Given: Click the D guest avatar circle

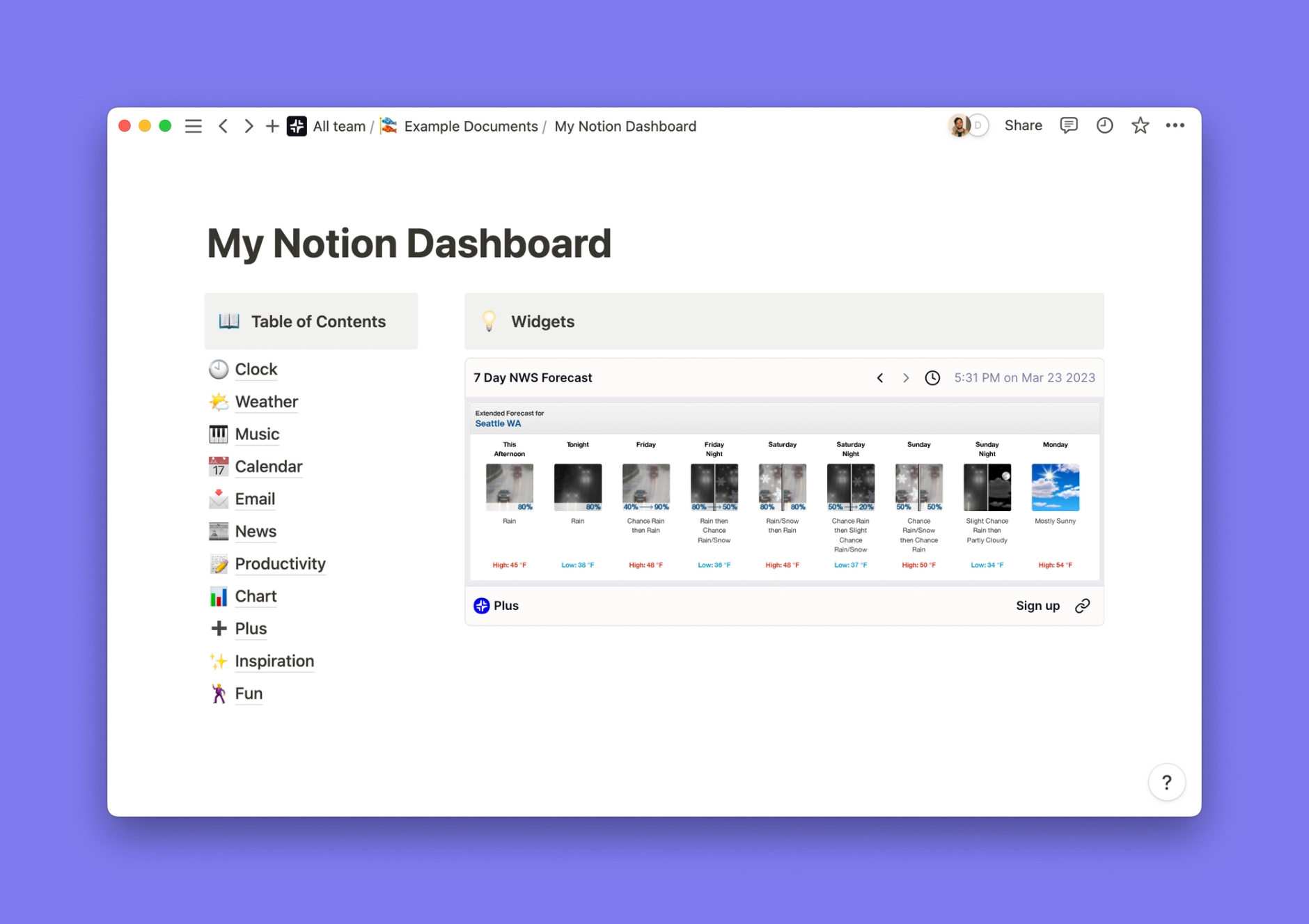Looking at the screenshot, I should point(978,125).
